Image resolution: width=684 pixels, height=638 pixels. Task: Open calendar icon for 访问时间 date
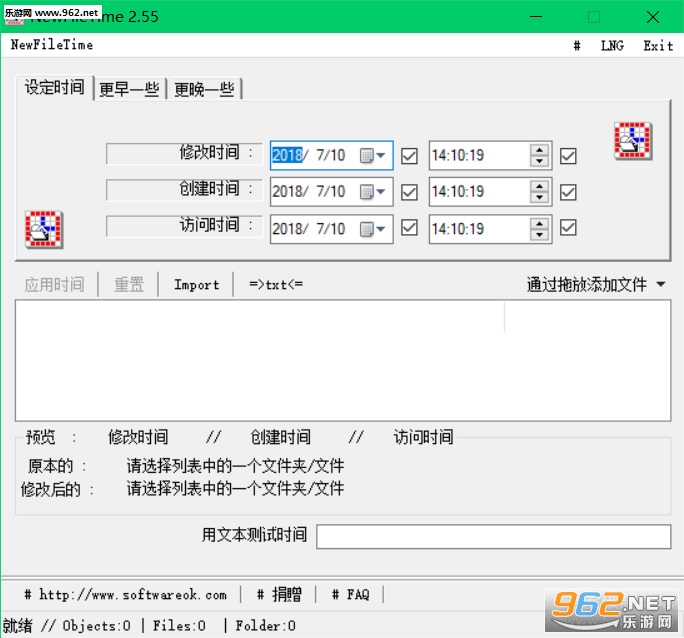[x=372, y=229]
